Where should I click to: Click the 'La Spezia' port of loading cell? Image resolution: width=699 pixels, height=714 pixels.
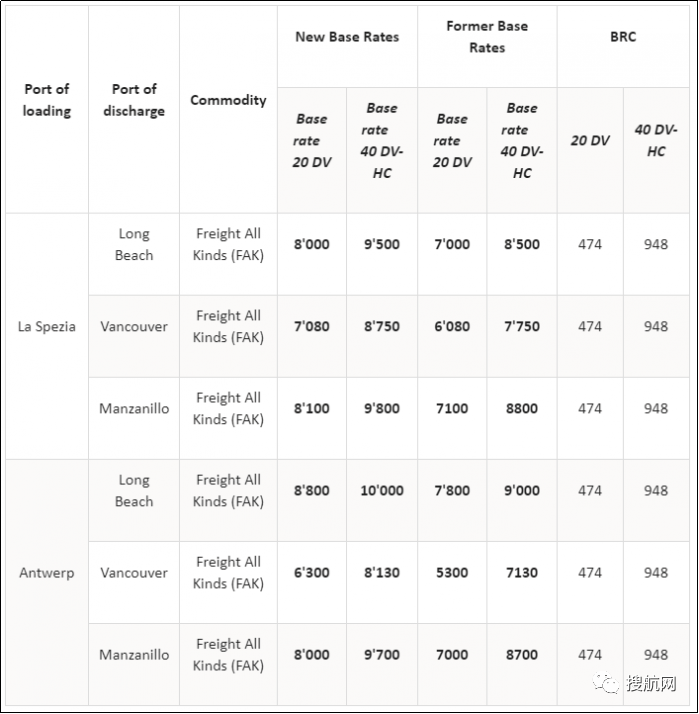(x=47, y=326)
